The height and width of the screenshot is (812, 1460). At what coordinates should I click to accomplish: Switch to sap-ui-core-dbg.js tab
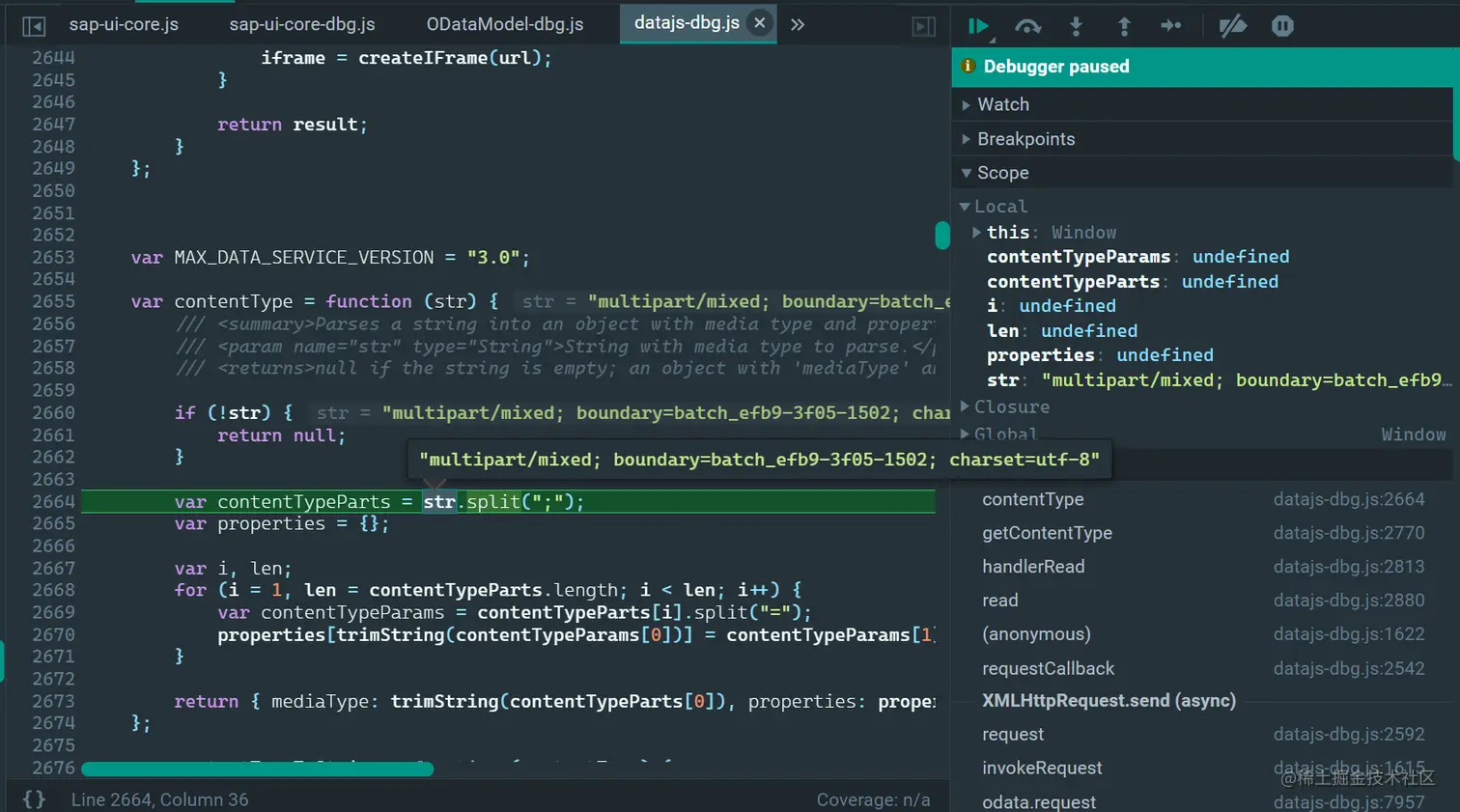coord(302,24)
